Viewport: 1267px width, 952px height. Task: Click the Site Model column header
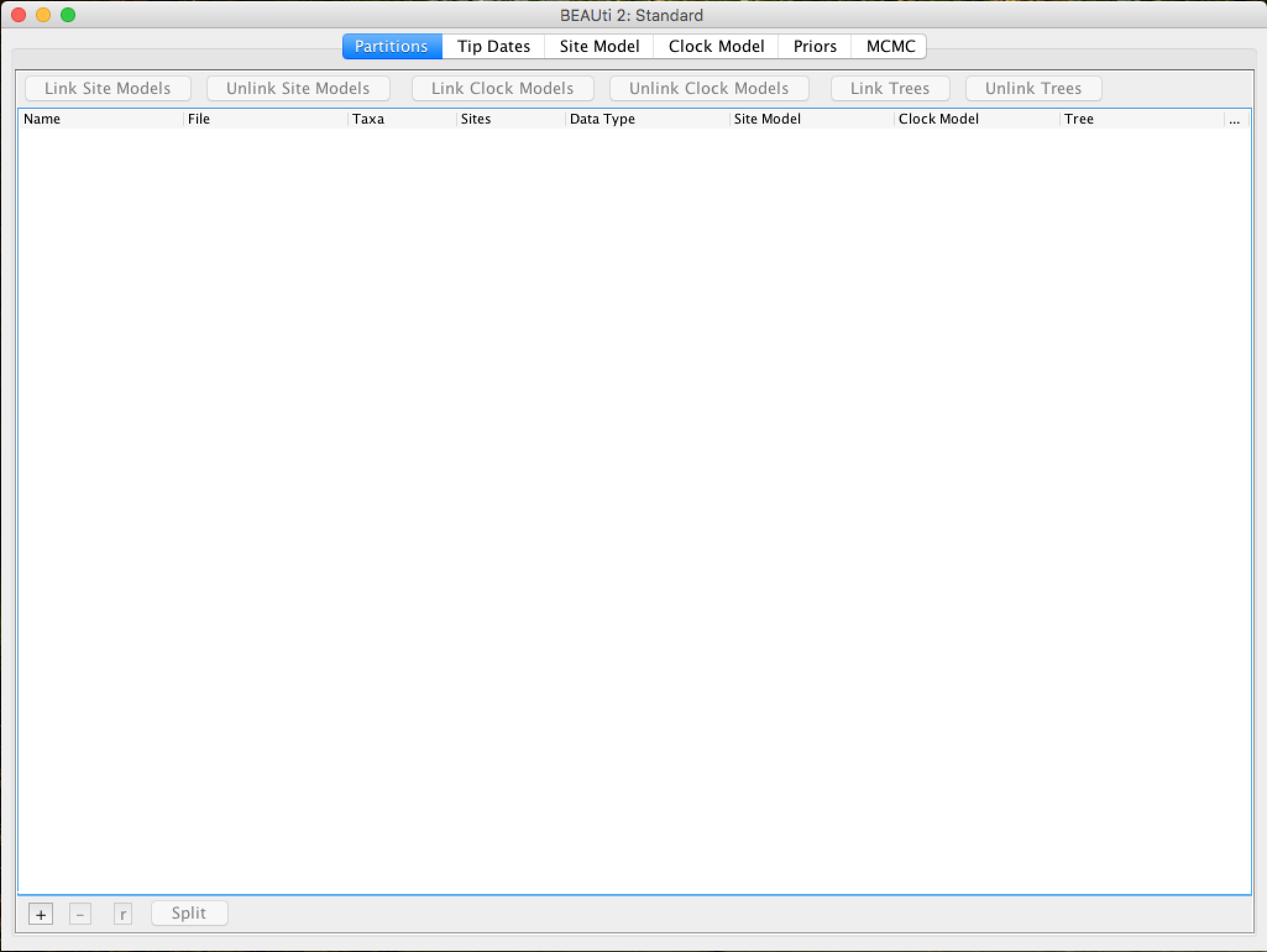pos(812,119)
